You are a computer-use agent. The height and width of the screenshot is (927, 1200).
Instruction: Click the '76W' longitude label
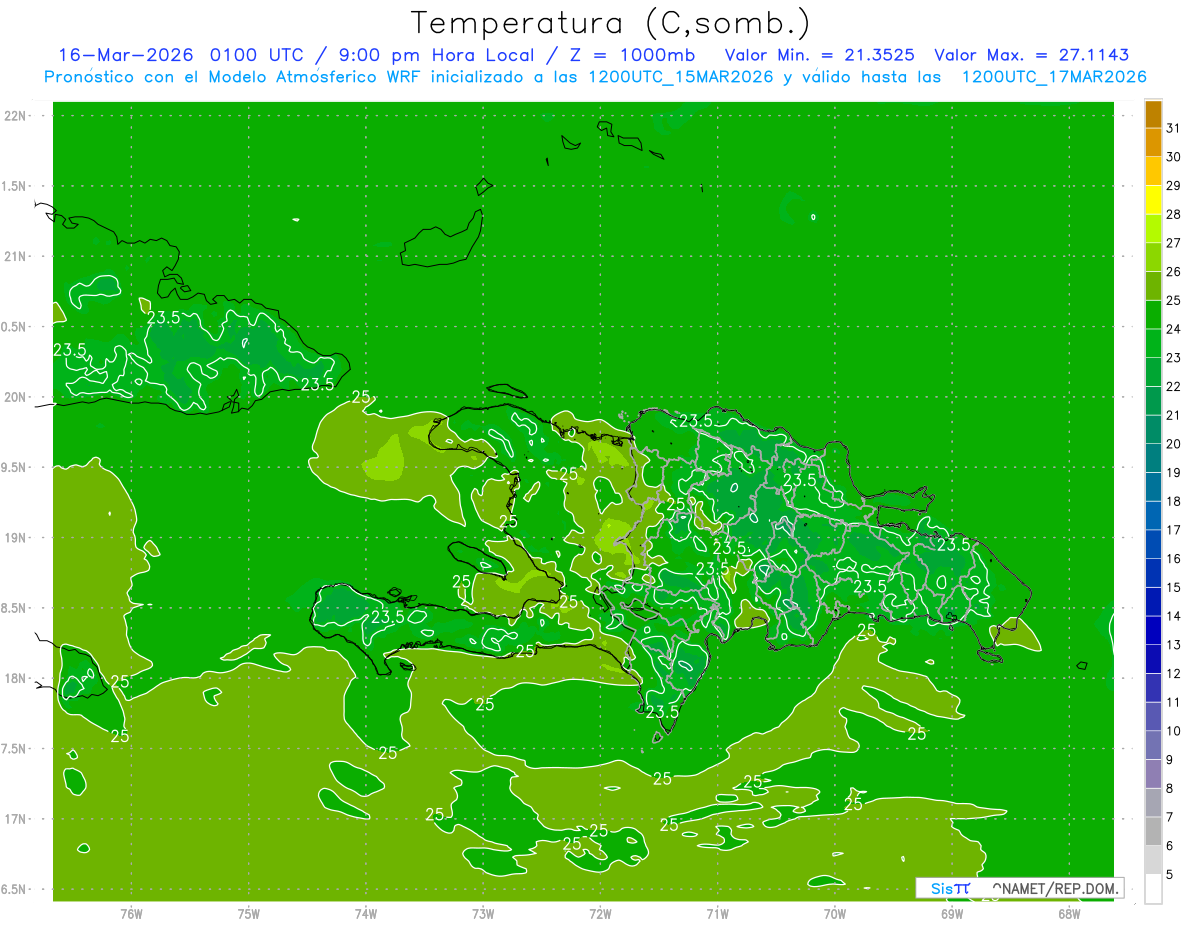click(131, 914)
